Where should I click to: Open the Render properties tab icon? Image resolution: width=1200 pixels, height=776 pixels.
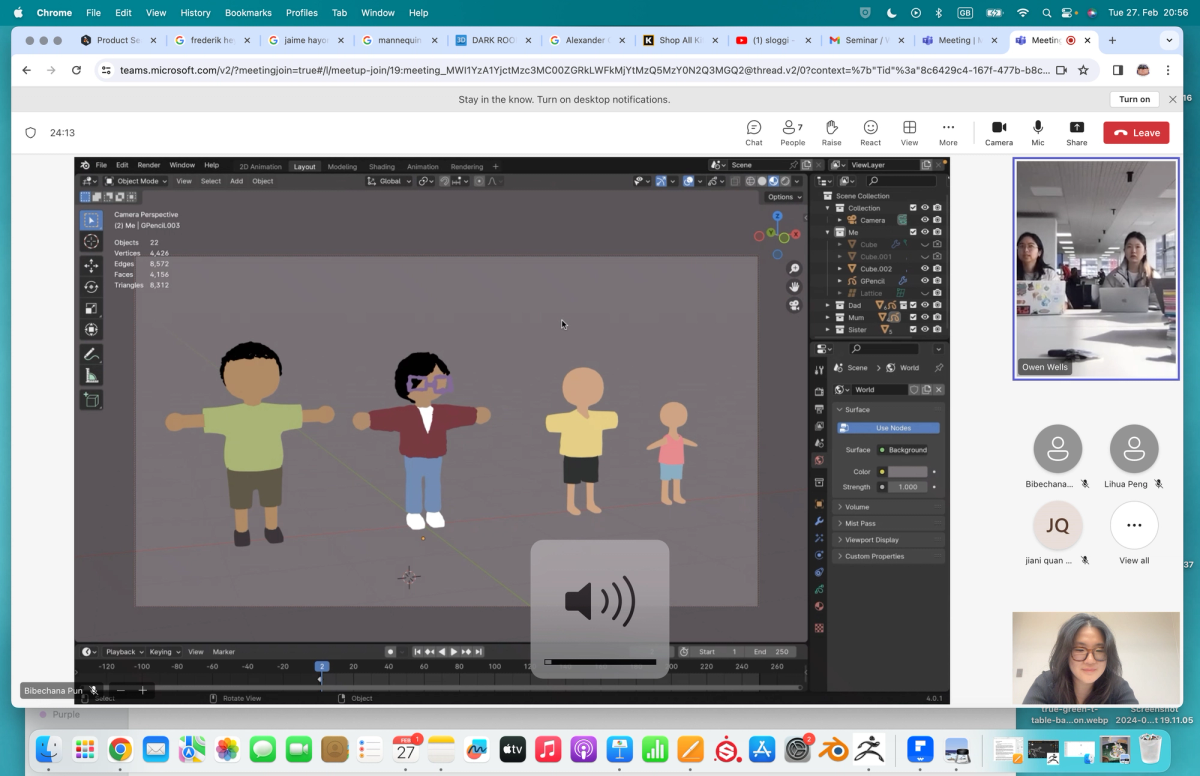click(x=819, y=391)
